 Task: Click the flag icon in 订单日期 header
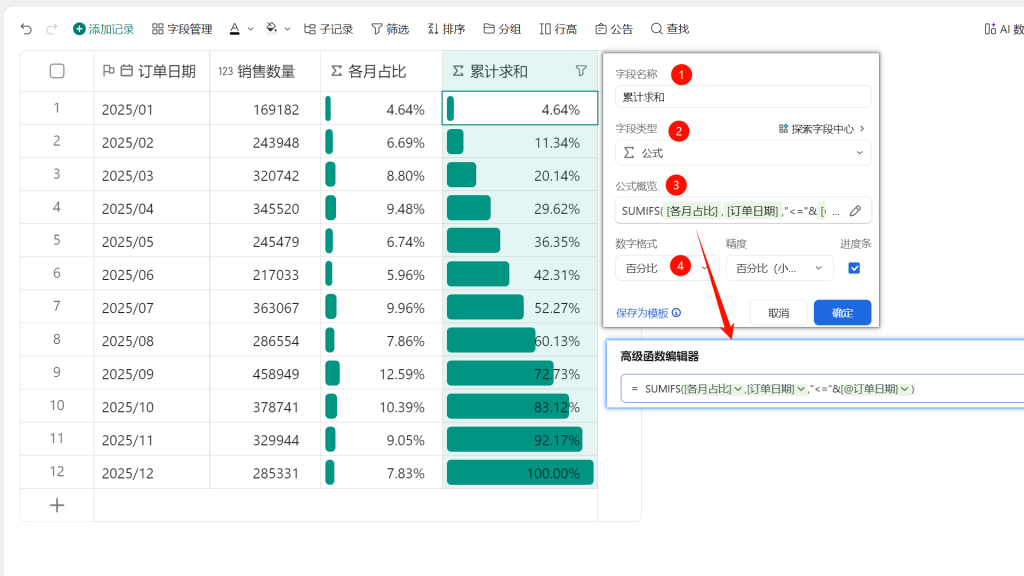click(108, 71)
